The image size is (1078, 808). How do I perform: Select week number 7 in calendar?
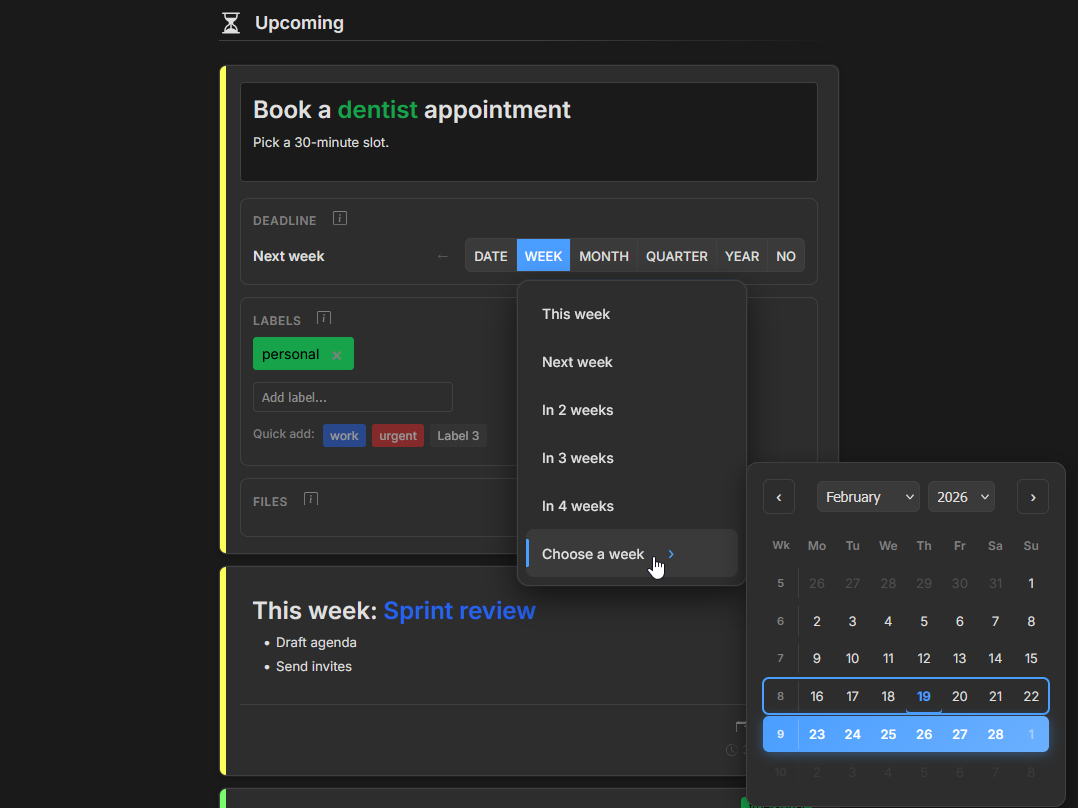780,658
